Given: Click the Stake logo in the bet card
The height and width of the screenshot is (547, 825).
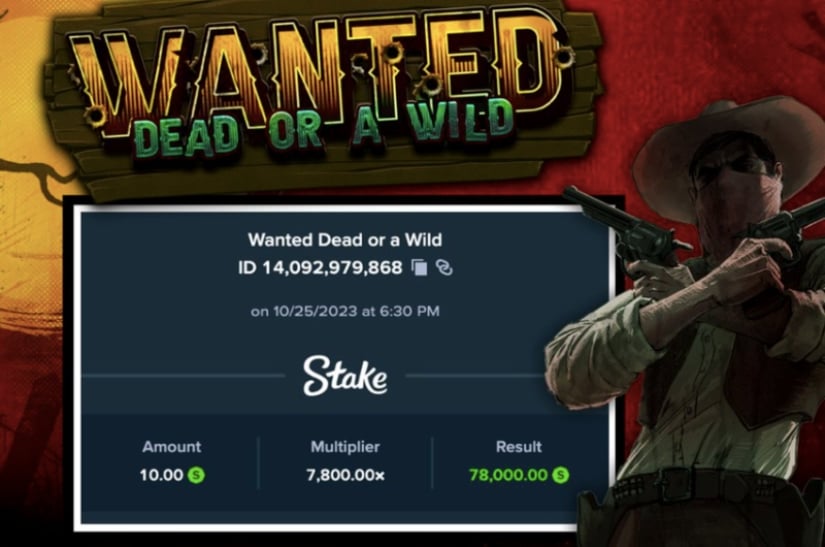Looking at the screenshot, I should pyautogui.click(x=345, y=376).
